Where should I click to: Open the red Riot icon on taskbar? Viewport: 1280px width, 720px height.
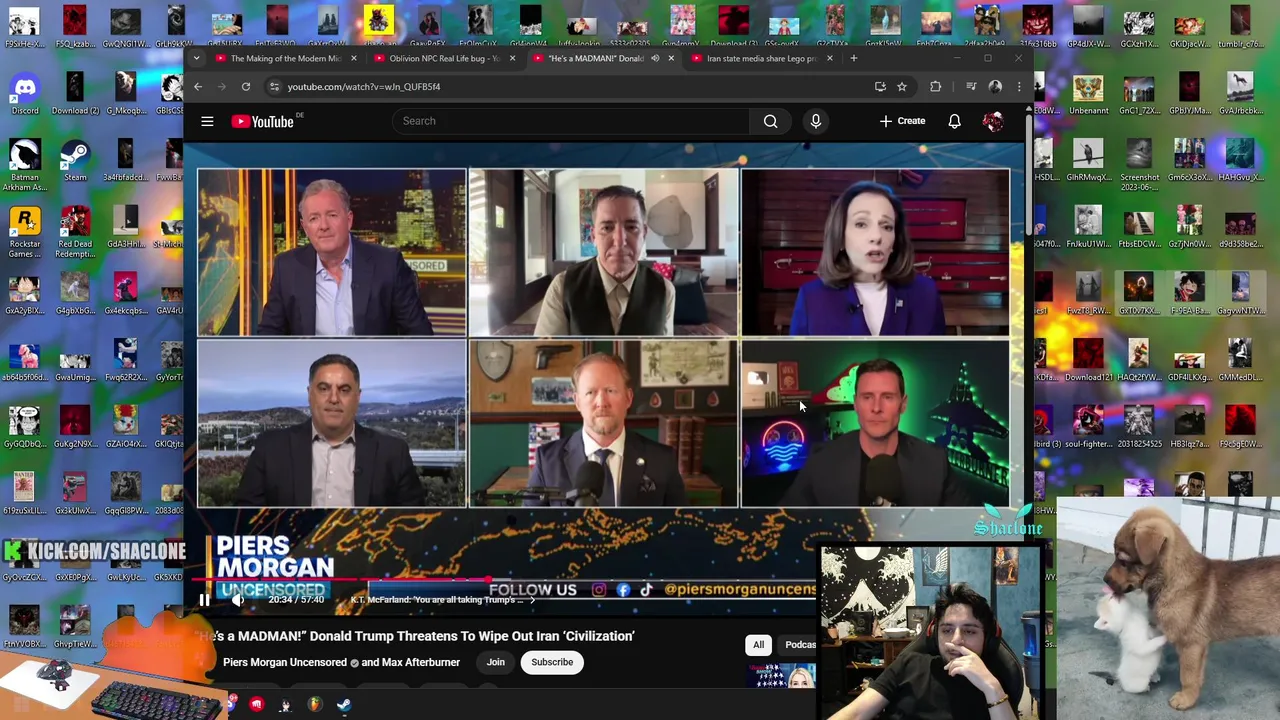tap(257, 705)
